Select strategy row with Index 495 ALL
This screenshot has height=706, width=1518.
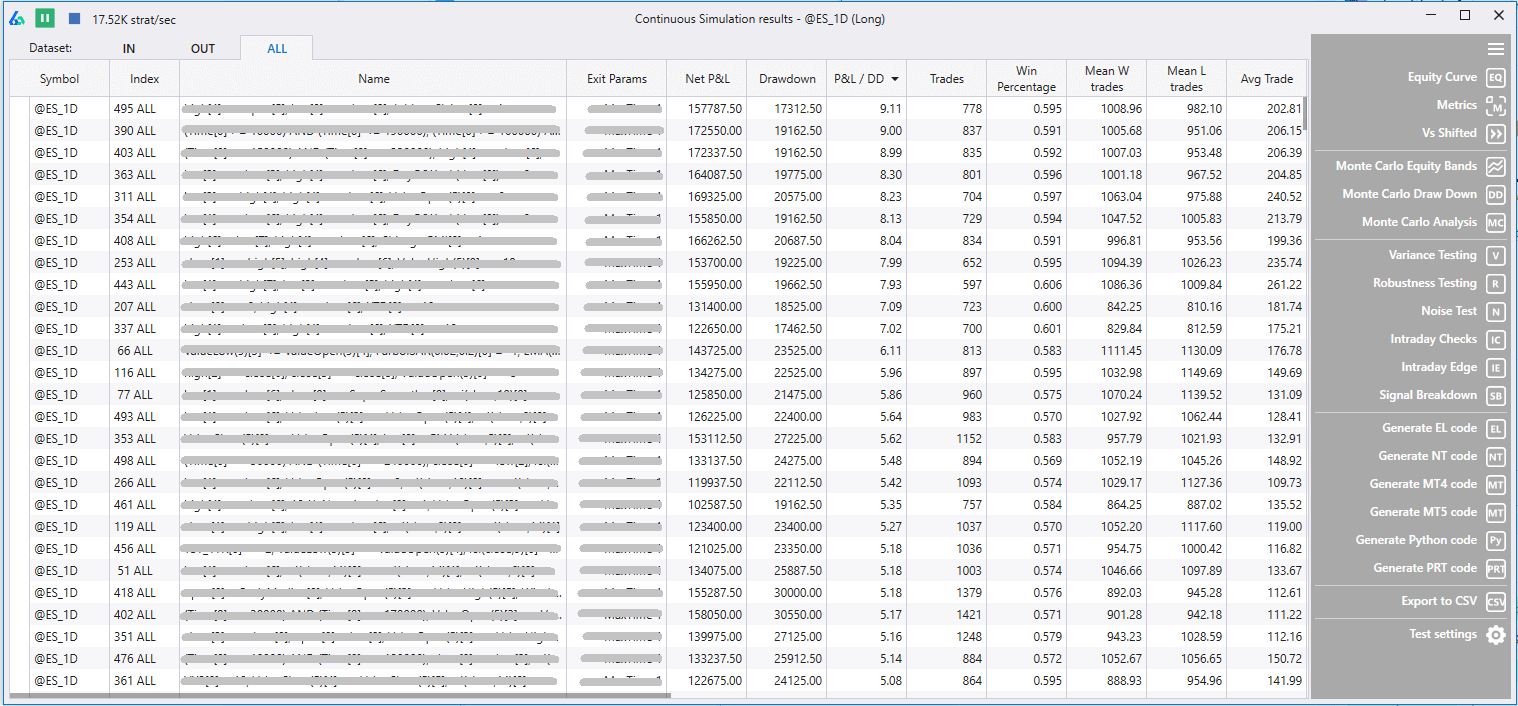point(135,109)
